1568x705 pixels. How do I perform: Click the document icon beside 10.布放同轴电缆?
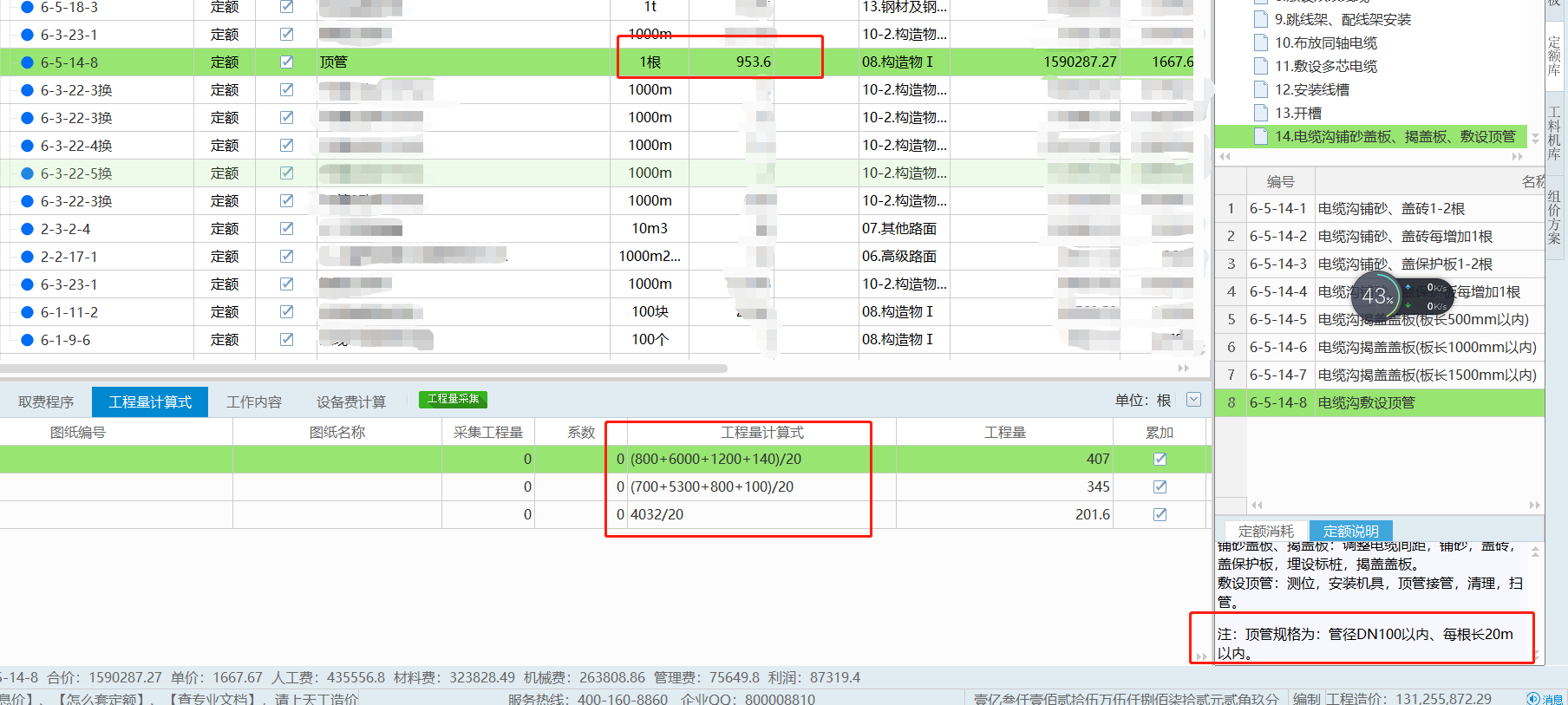point(1261,42)
